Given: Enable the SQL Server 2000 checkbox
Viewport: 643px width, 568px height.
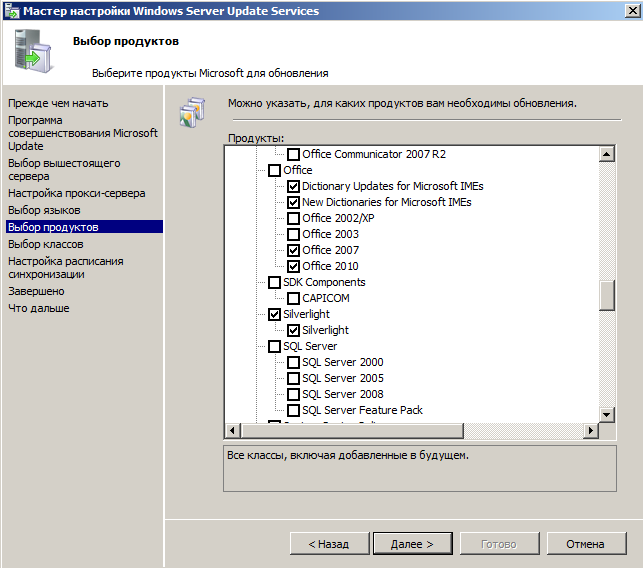Looking at the screenshot, I should click(x=293, y=362).
